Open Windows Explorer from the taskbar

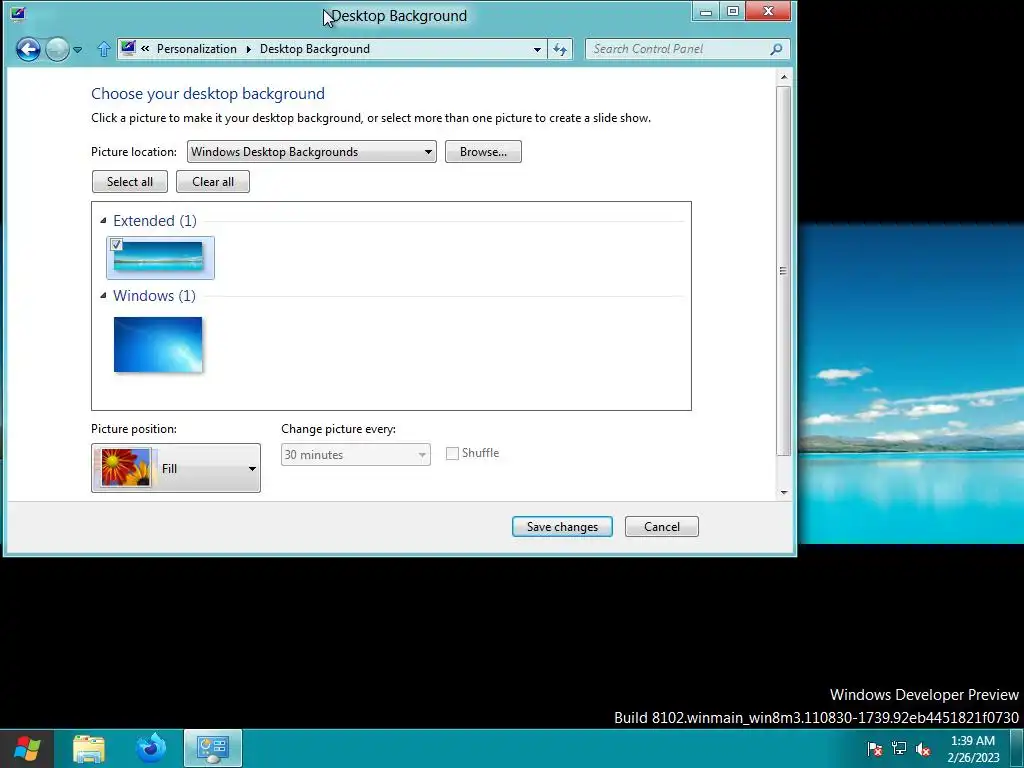click(x=89, y=748)
